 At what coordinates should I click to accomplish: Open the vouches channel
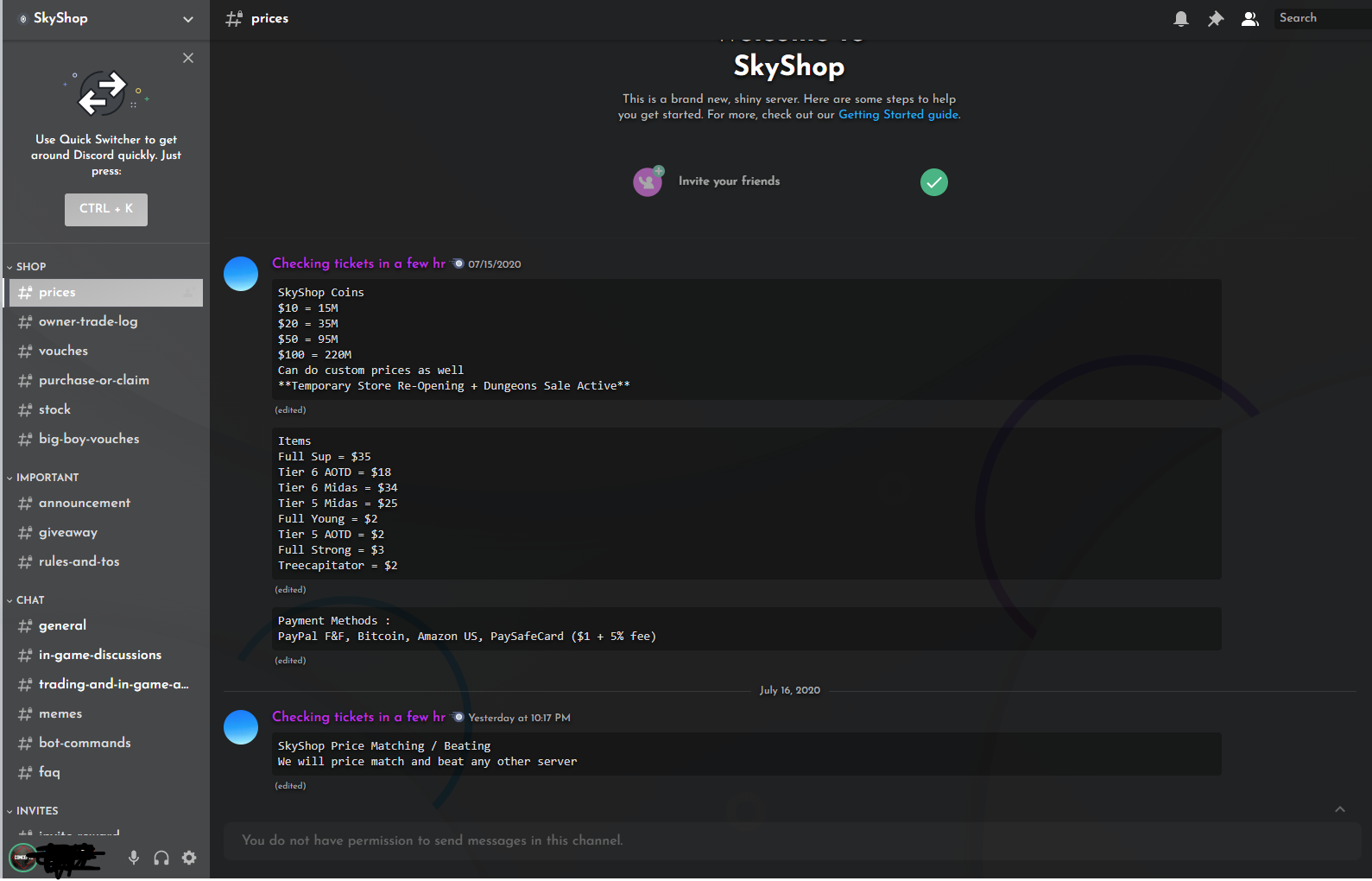click(x=106, y=352)
